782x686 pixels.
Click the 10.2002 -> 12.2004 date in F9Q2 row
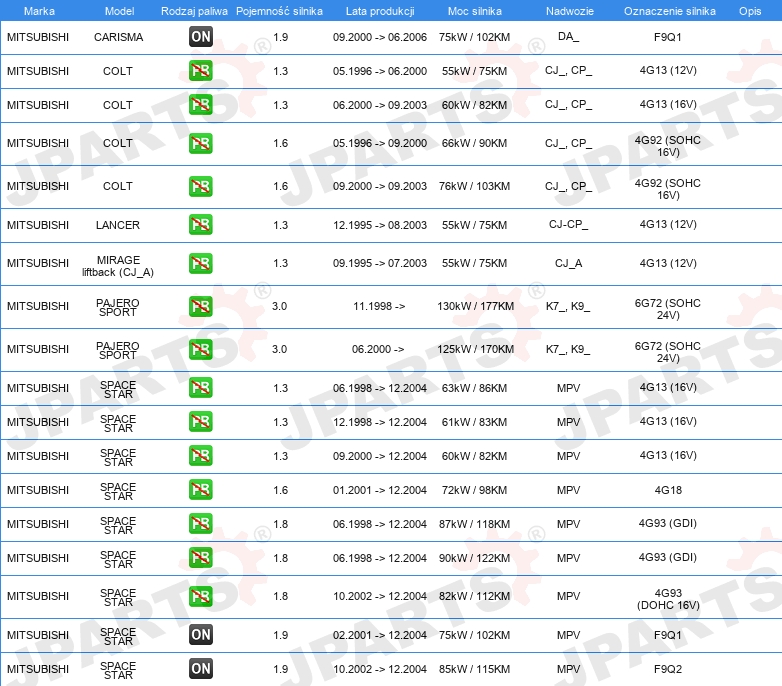380,669
